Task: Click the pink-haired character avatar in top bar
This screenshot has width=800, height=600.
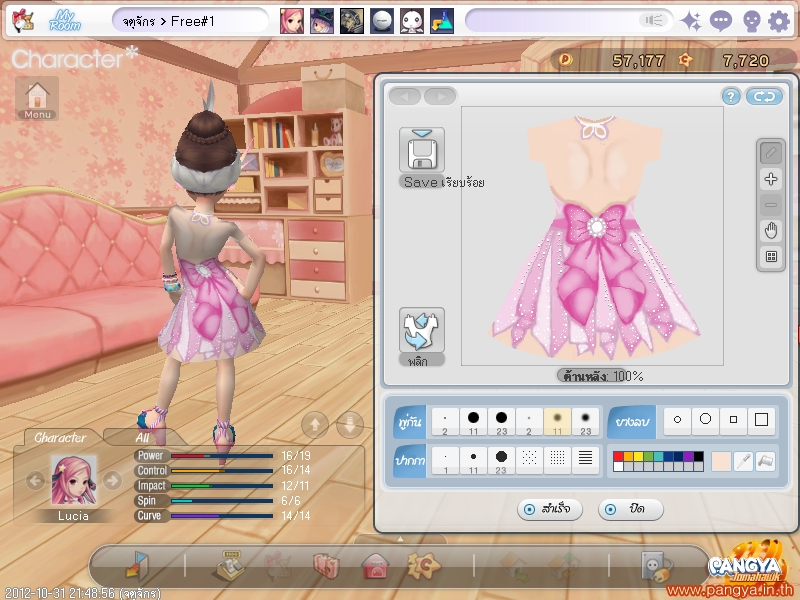Action: [x=292, y=21]
